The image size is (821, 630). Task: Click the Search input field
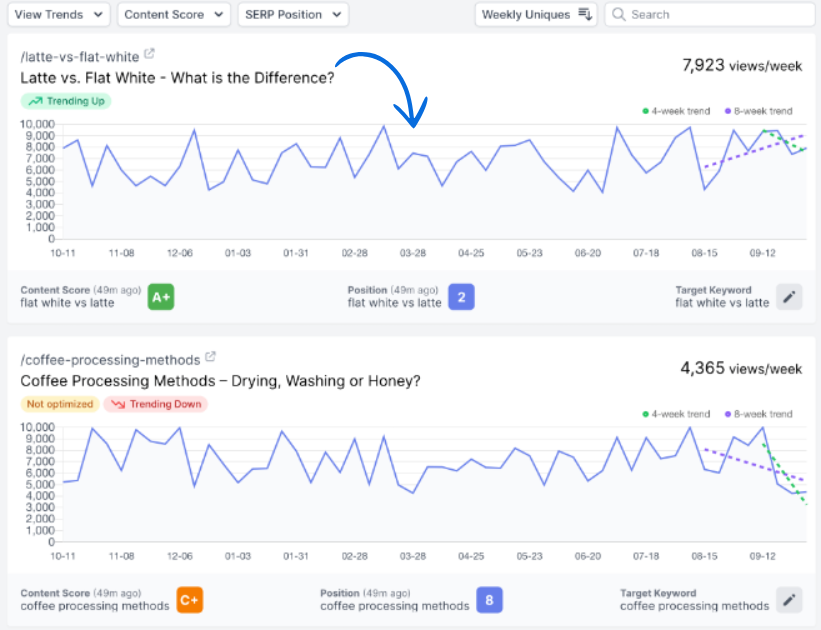tap(709, 15)
